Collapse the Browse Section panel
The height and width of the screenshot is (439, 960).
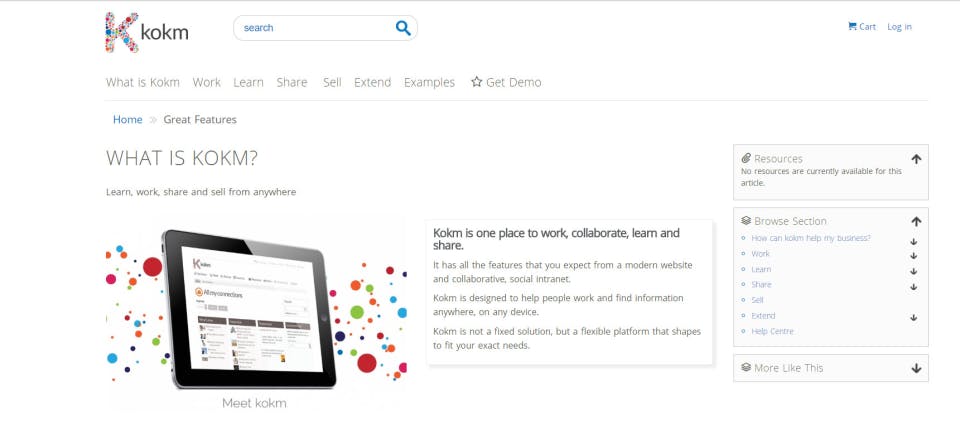tap(916, 221)
